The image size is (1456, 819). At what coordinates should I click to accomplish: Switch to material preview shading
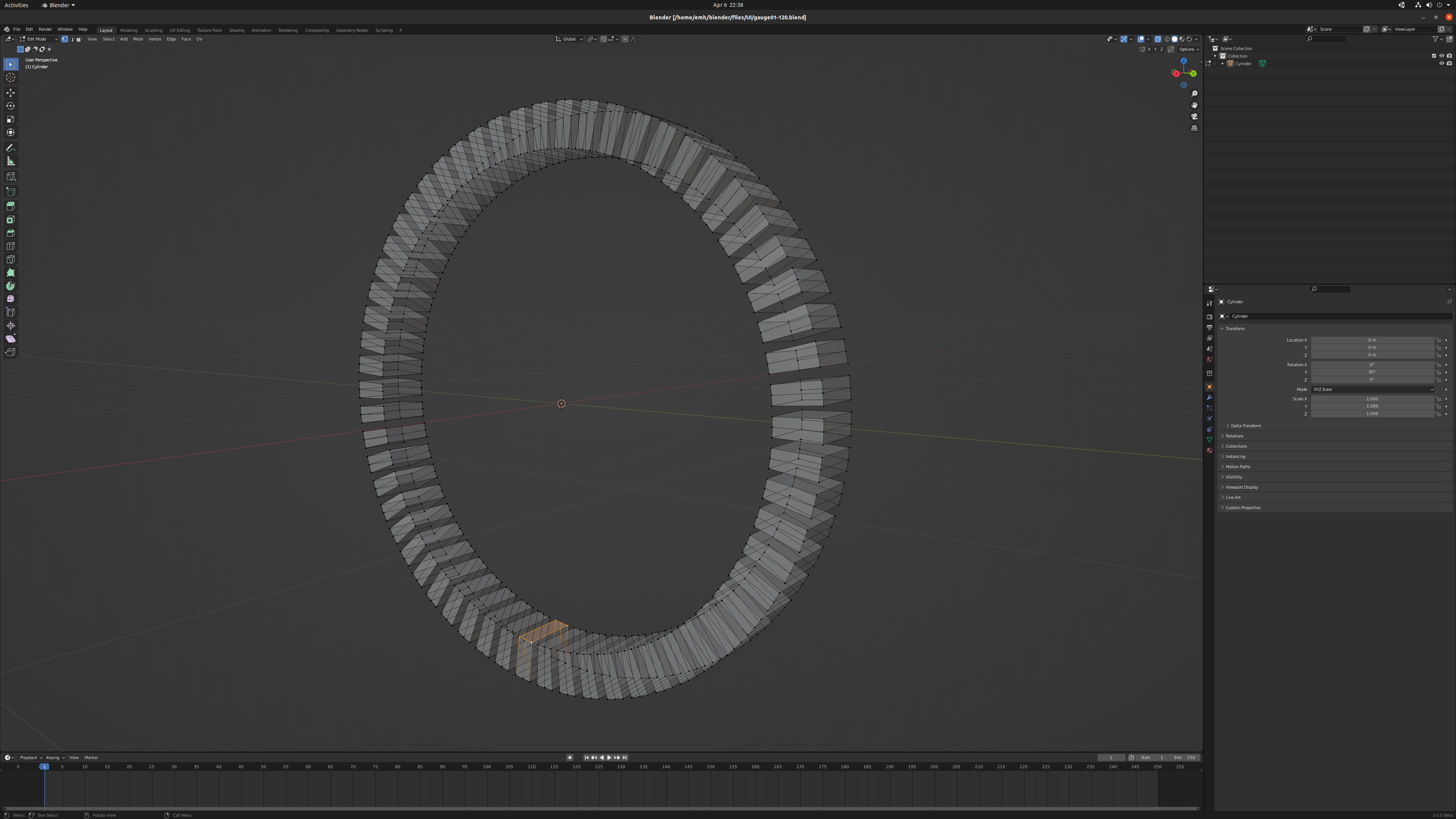click(x=1182, y=39)
